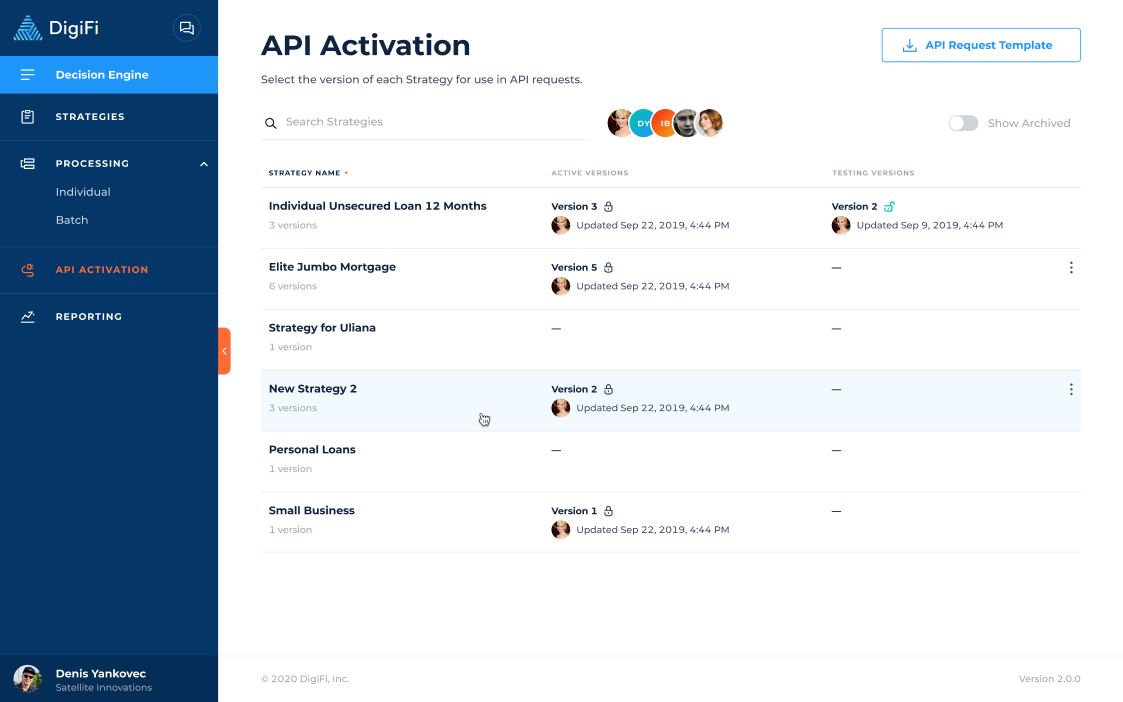Viewport: 1123px width, 702px height.
Task: Click lock icon next to New Strategy 2 version
Action: point(608,389)
